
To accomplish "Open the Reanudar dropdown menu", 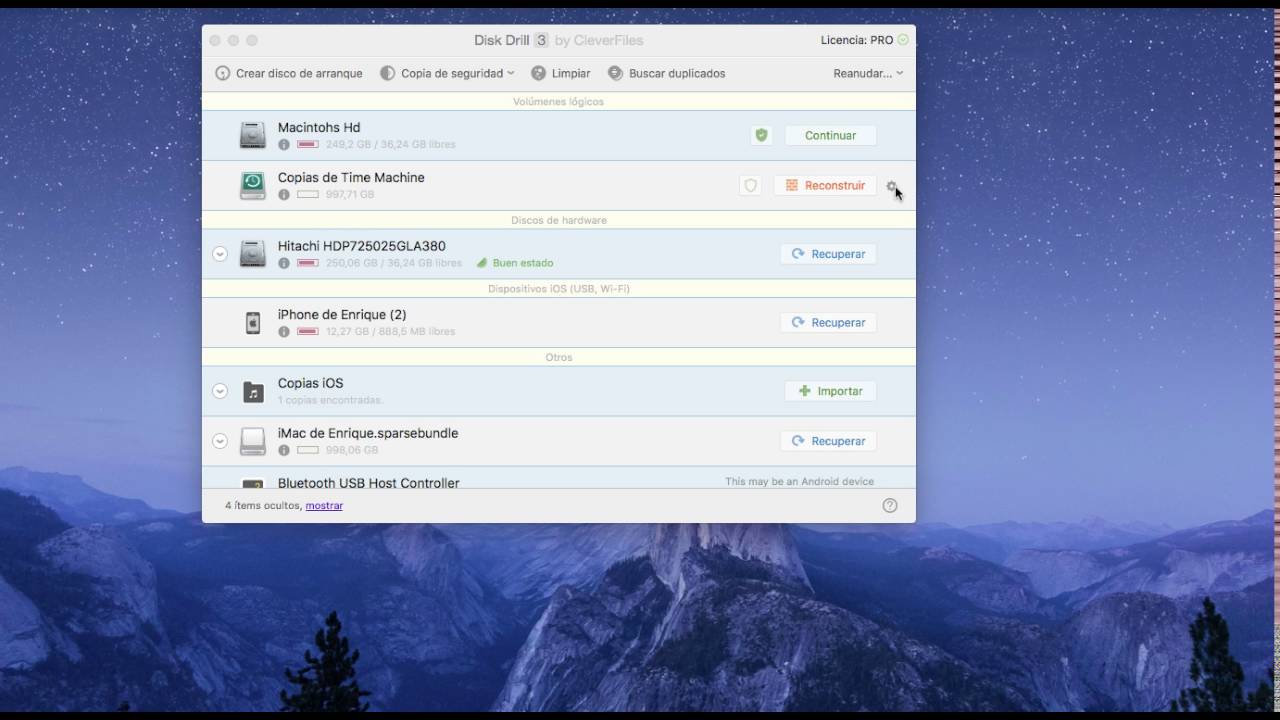I will (x=868, y=73).
